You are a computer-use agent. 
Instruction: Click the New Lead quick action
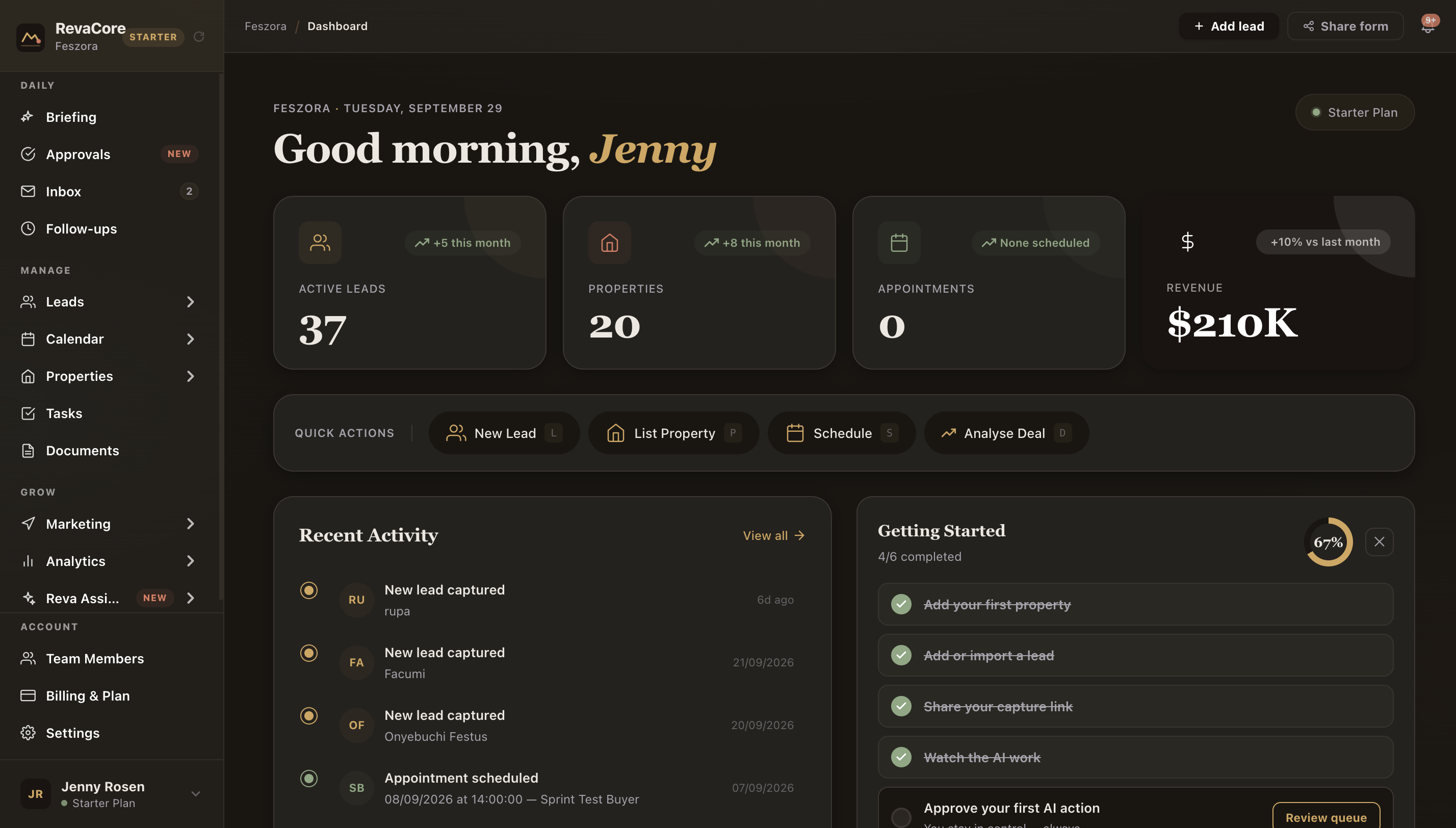504,433
